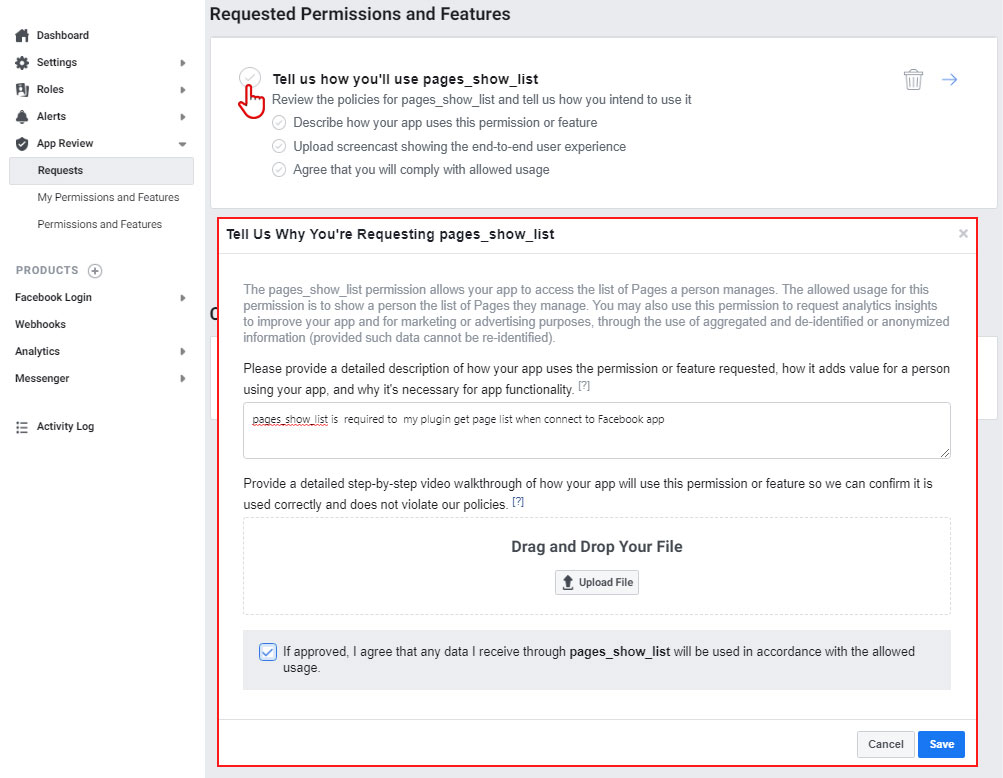Click the Upload File button

coord(597,582)
